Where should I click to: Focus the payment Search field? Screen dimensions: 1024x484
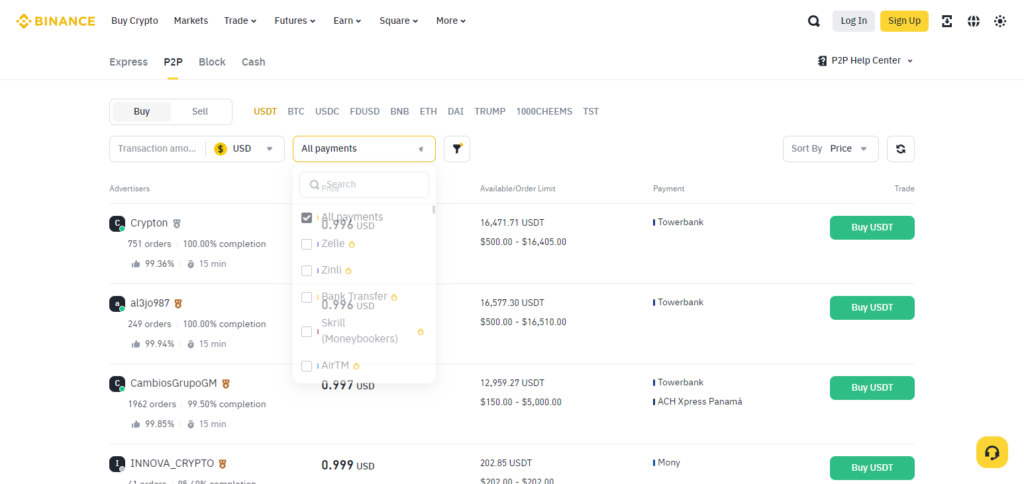click(x=364, y=185)
